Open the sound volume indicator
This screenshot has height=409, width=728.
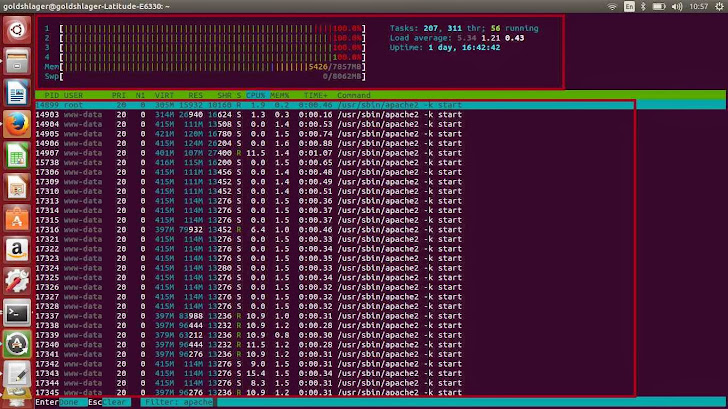677,6
